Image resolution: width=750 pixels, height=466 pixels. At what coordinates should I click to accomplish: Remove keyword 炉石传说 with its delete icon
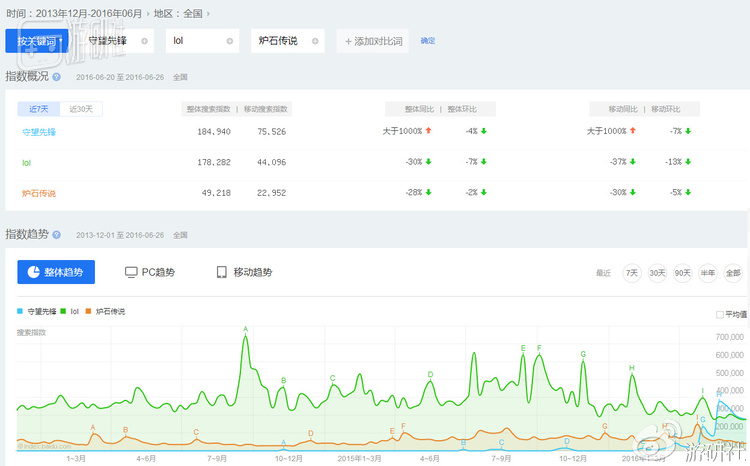pos(315,41)
